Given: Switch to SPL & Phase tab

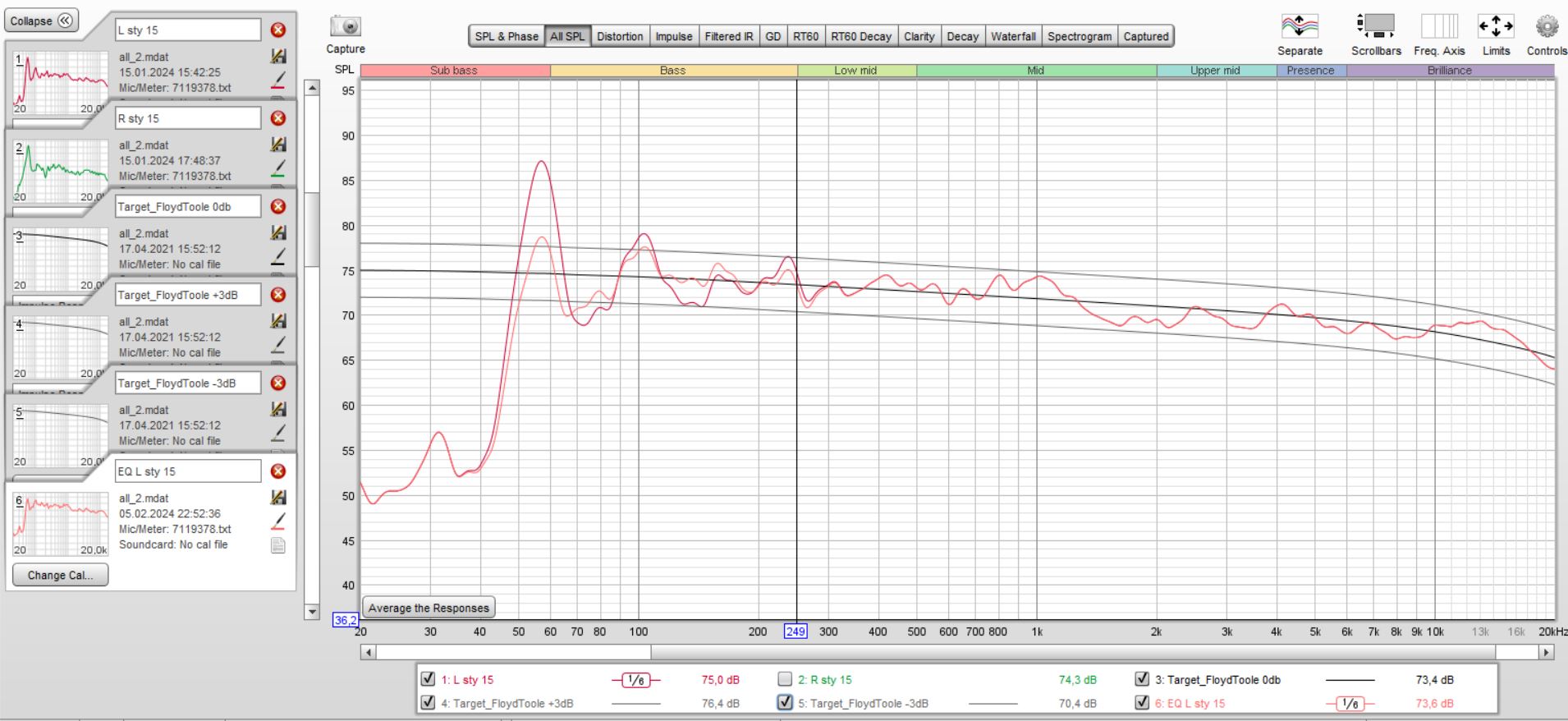Looking at the screenshot, I should coord(507,36).
